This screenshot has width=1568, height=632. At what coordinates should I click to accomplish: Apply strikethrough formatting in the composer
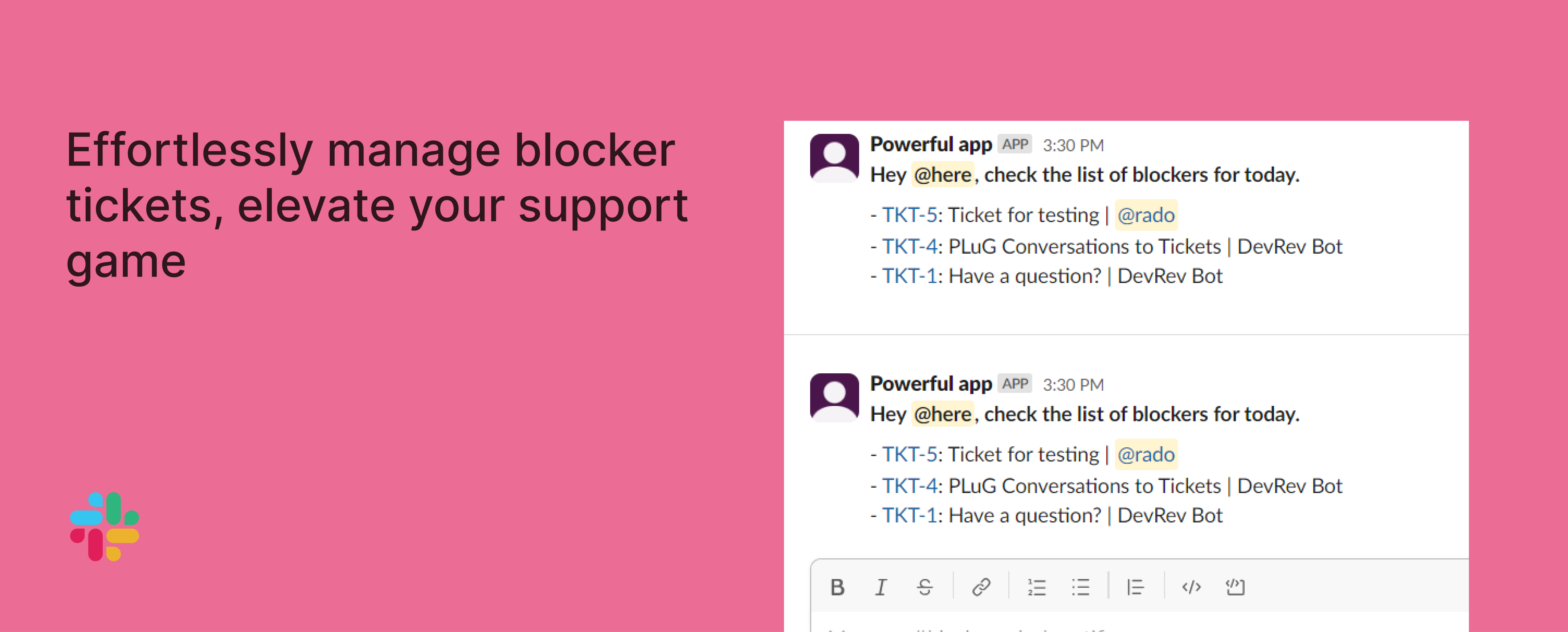[924, 587]
